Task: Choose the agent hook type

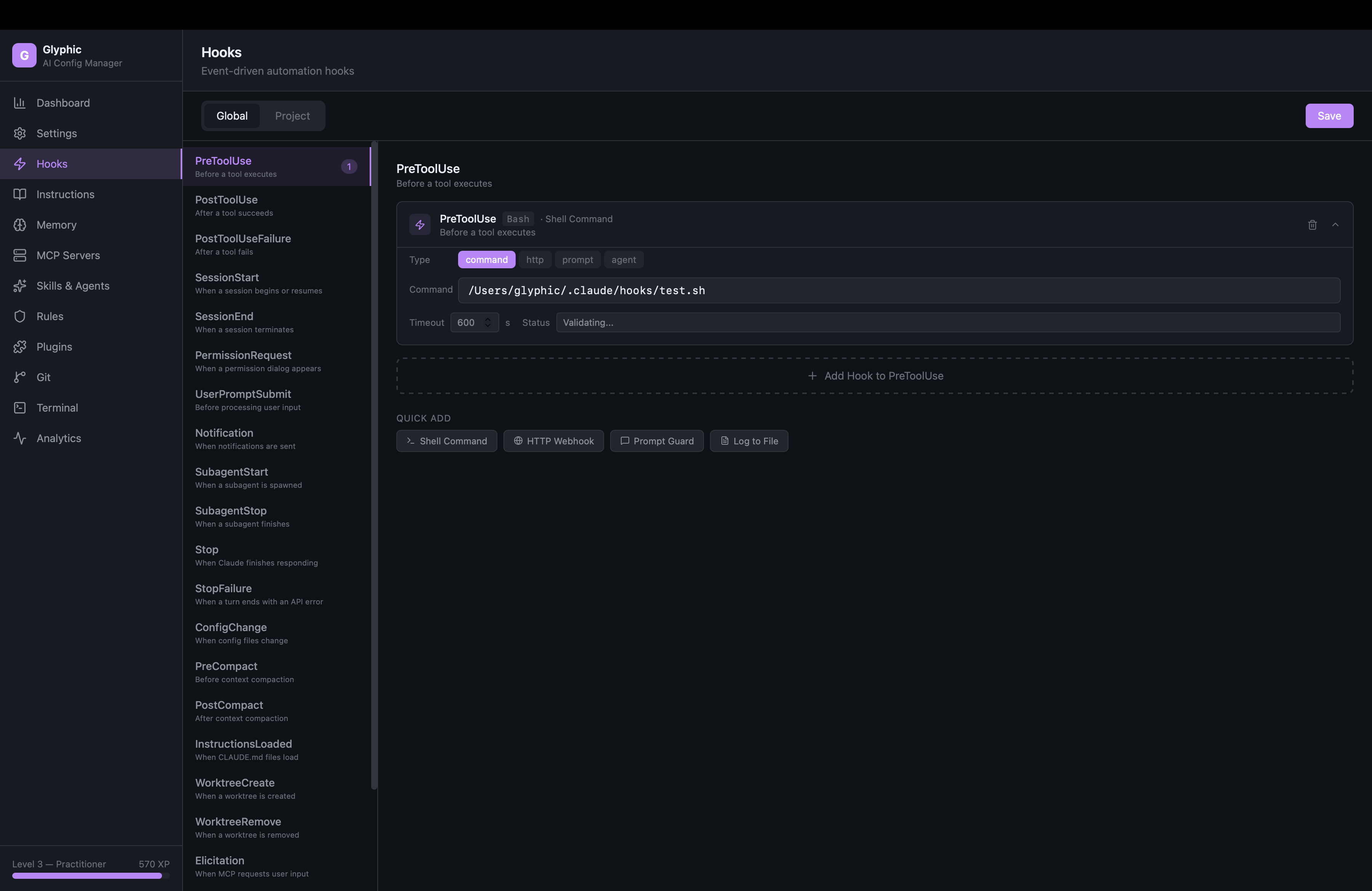Action: (x=623, y=260)
